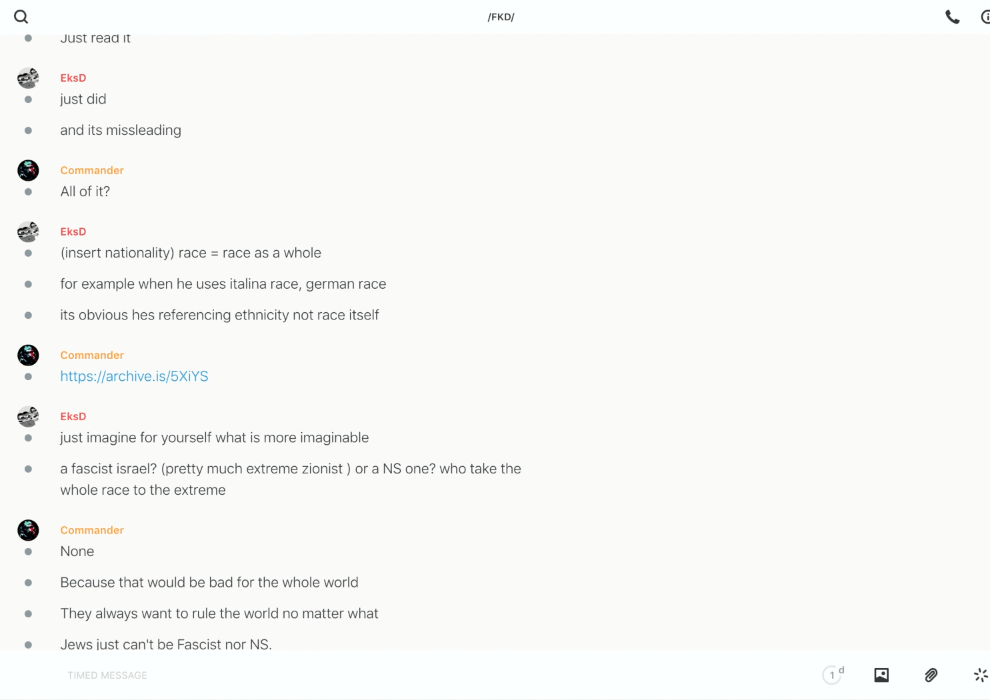Viewport: 990px width, 700px height.
Task: Select the "and its missleading" message
Action: pyautogui.click(x=120, y=130)
